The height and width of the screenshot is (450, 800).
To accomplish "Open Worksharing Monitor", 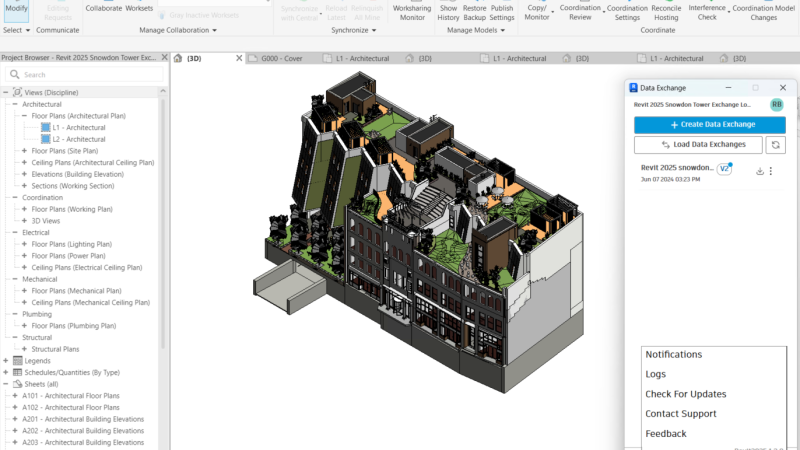I will coord(412,12).
